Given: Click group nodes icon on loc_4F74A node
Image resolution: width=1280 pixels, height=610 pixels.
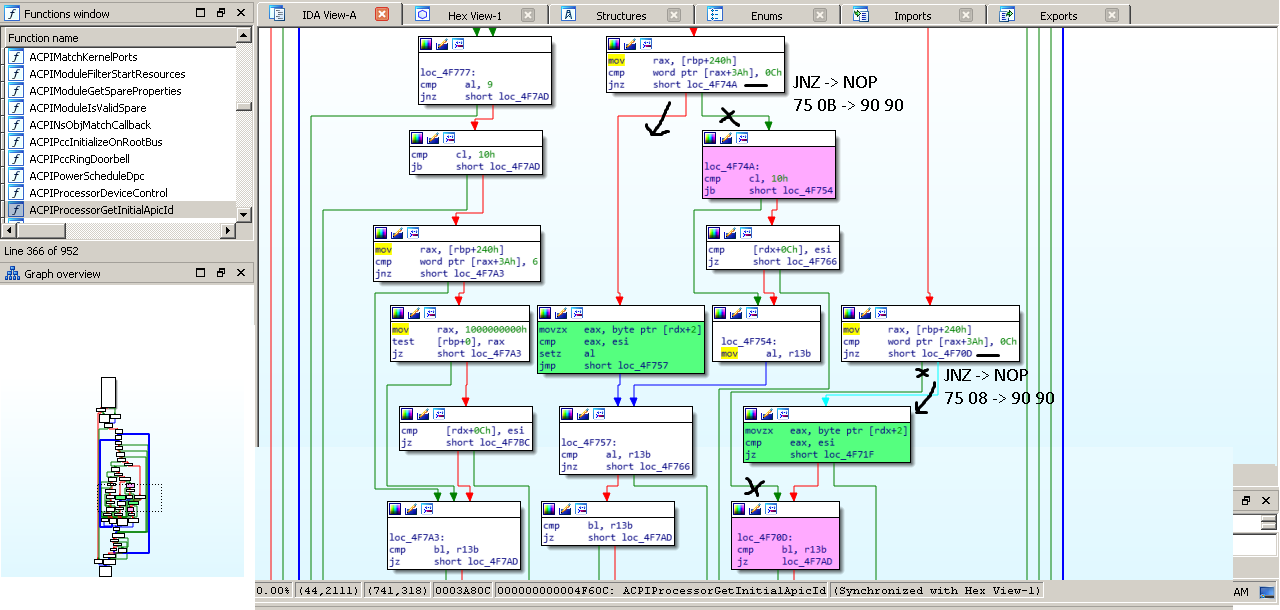Looking at the screenshot, I should tap(741, 139).
